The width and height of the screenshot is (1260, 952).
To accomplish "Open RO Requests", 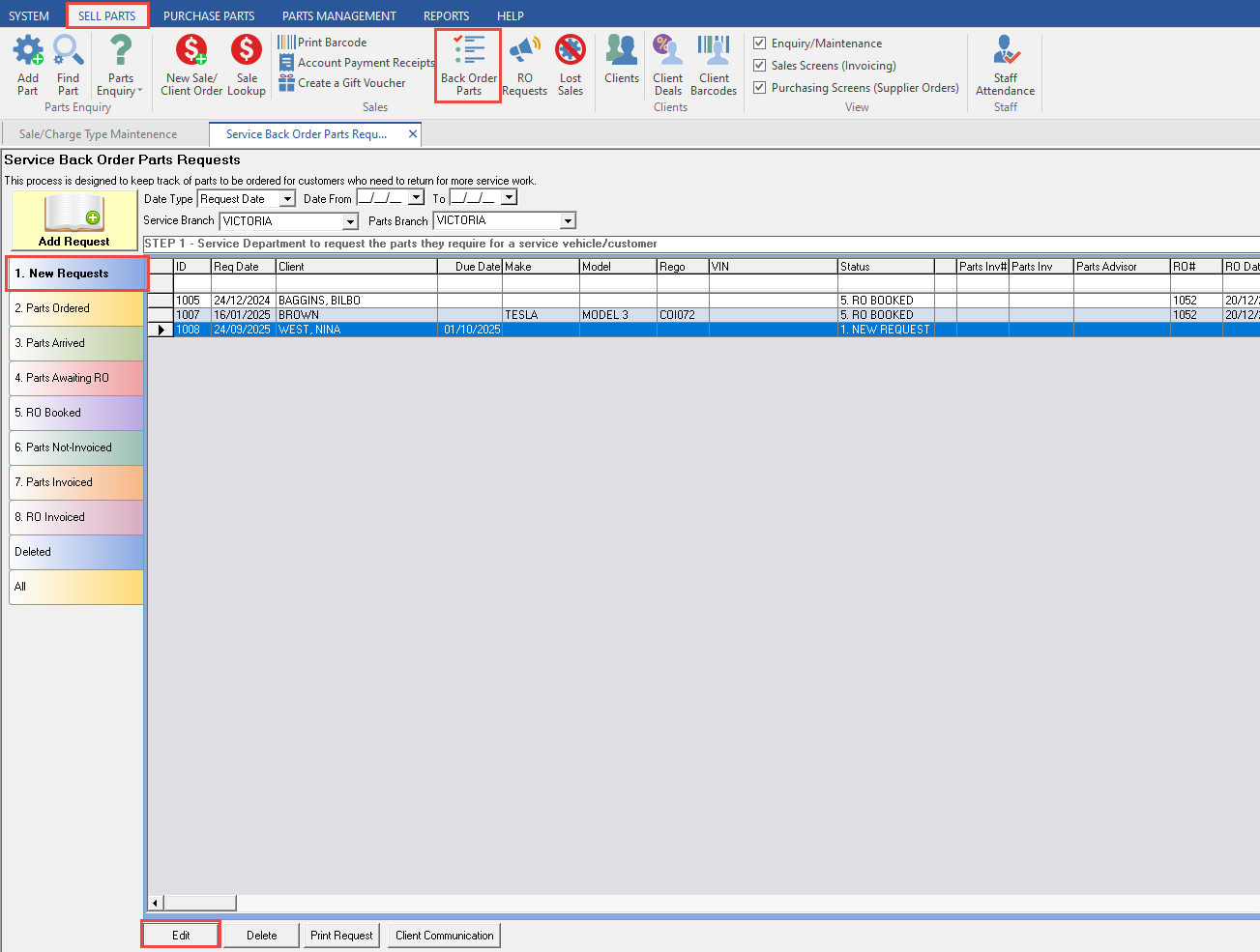I will [525, 65].
